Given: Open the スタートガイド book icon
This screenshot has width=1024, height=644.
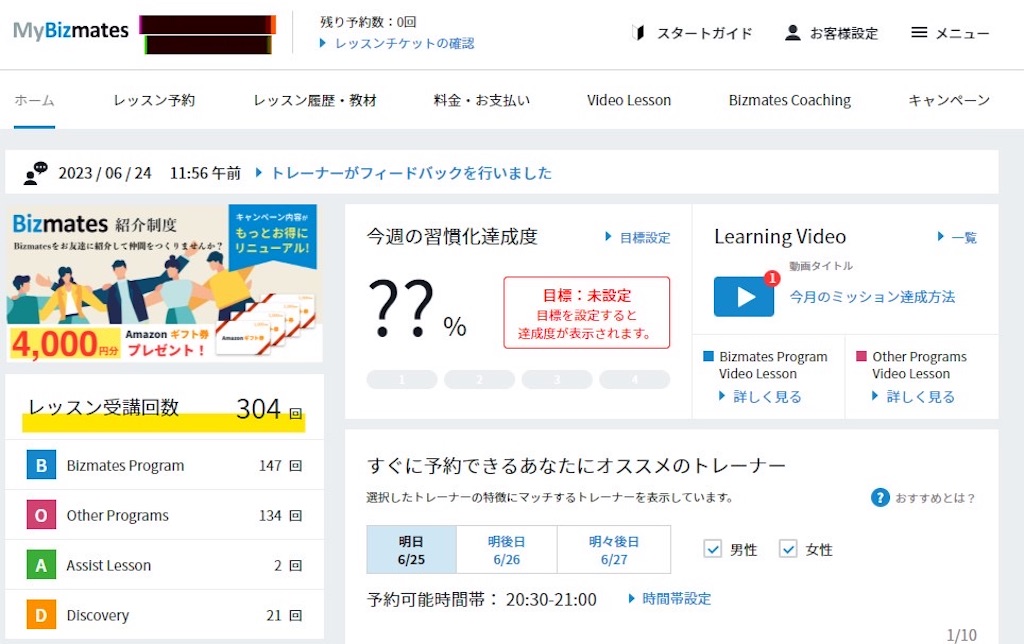Looking at the screenshot, I should coord(638,33).
